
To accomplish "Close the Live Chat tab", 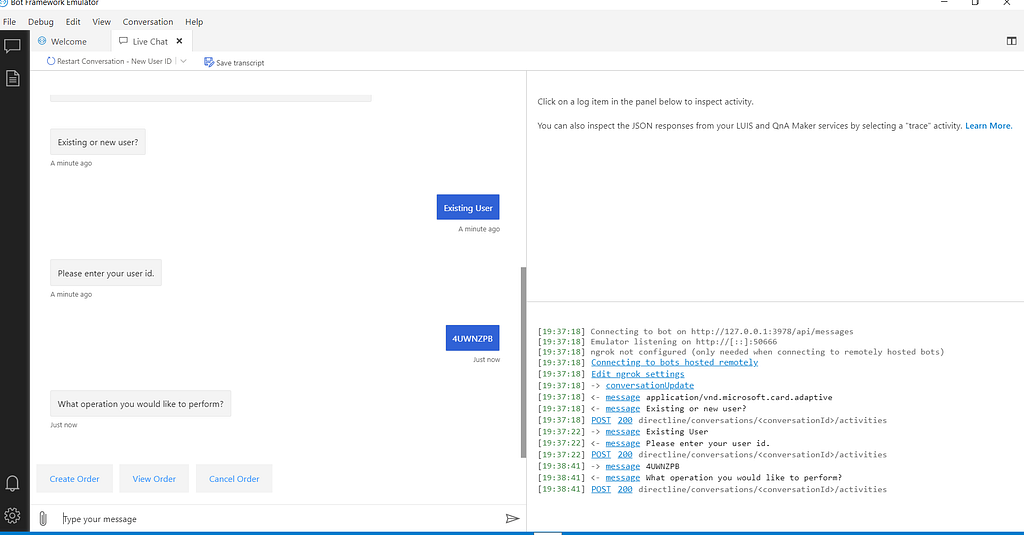I will coord(180,41).
